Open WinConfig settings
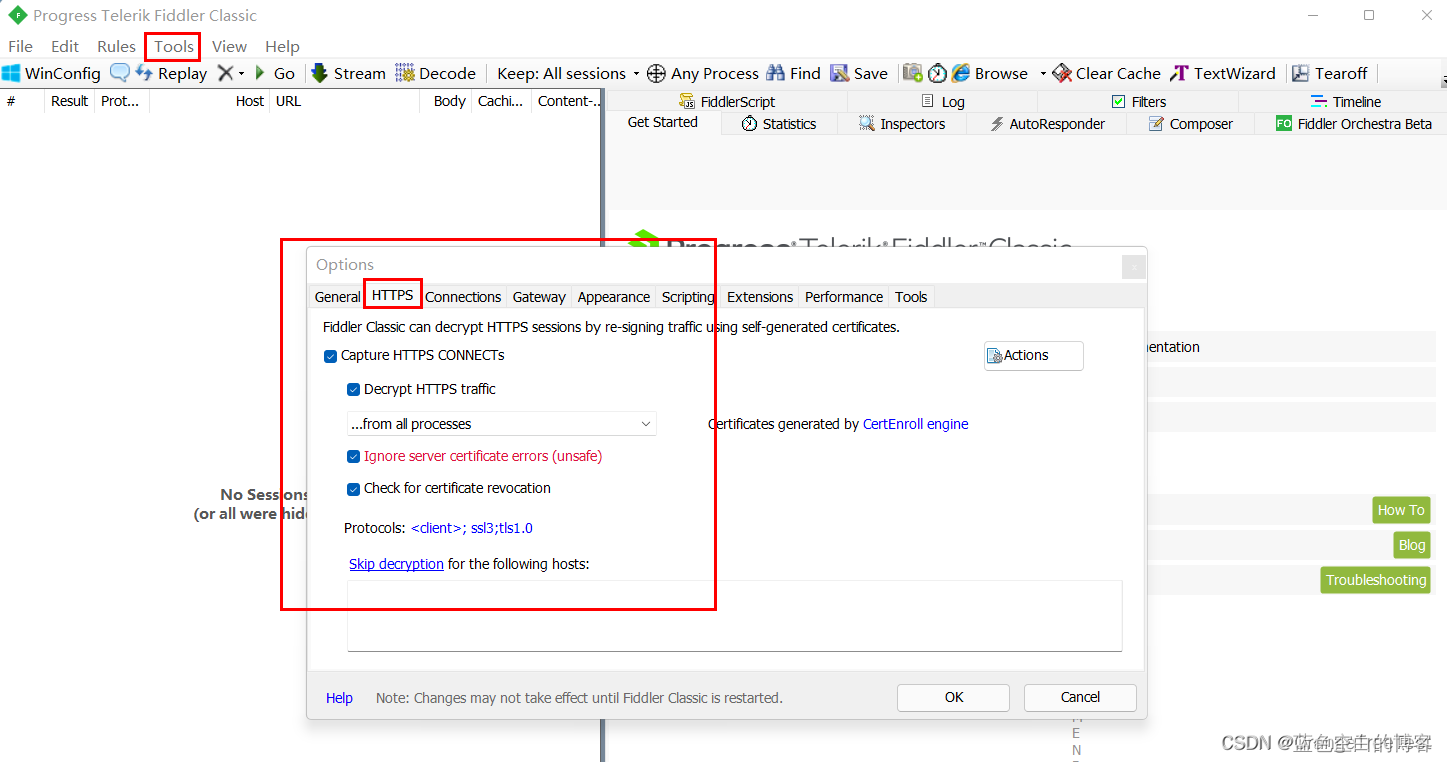This screenshot has width=1447, height=762. pyautogui.click(x=52, y=72)
